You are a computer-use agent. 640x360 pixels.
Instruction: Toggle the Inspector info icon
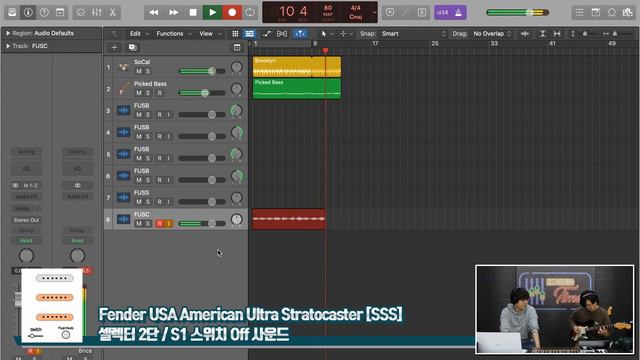pos(28,13)
